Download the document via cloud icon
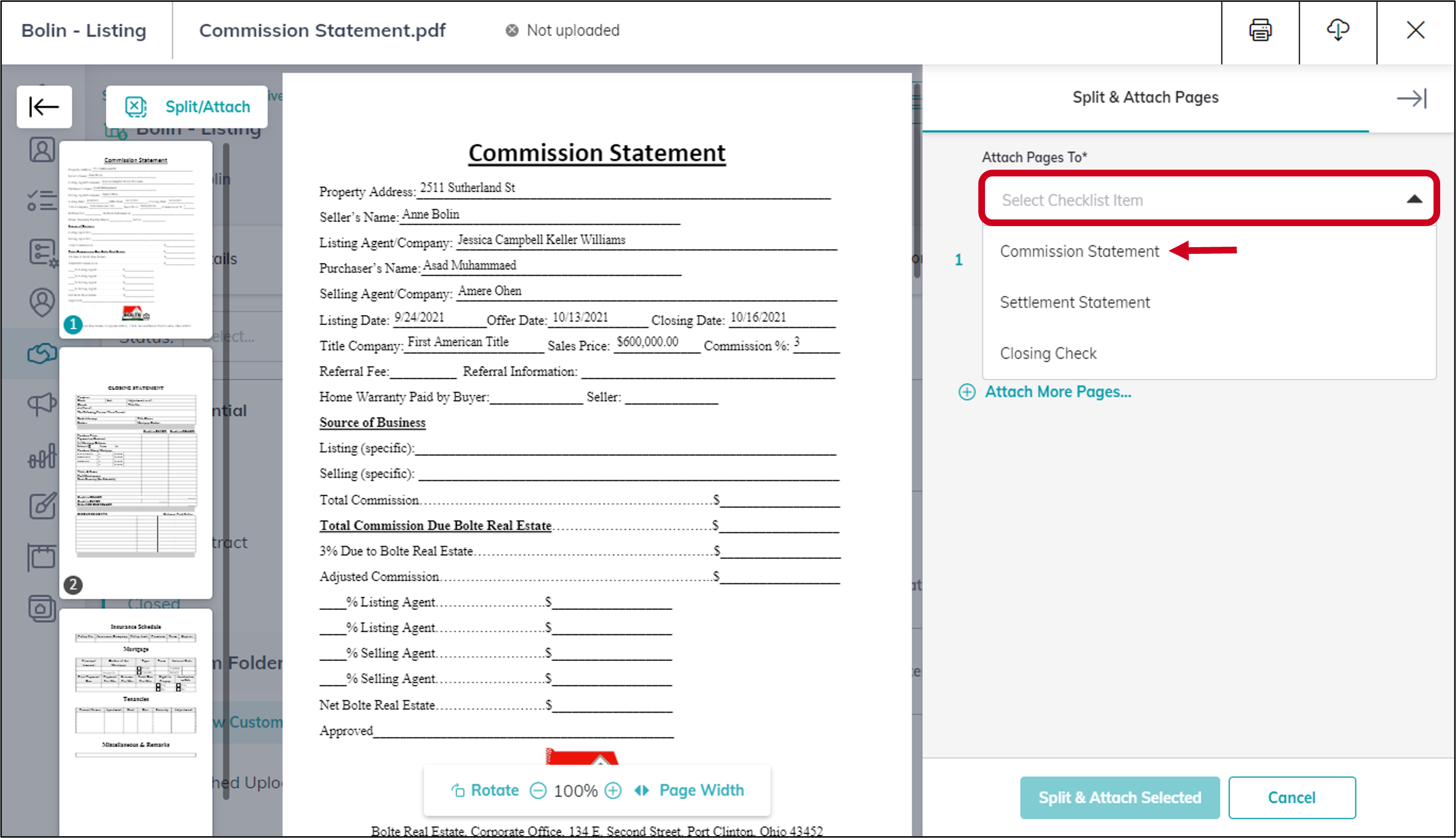Viewport: 1456px width, 838px height. (1338, 30)
